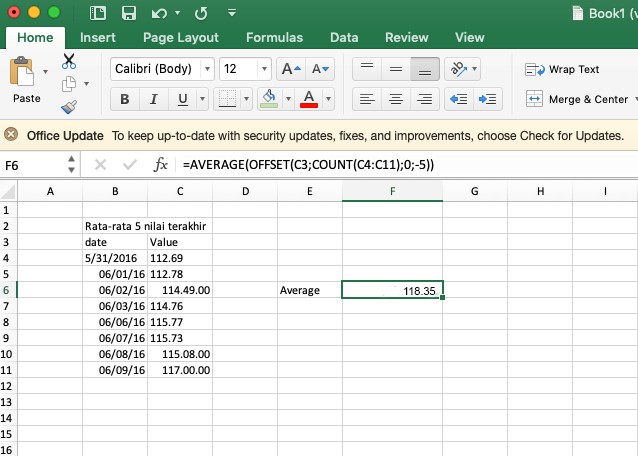The height and width of the screenshot is (456, 638).
Task: Dismiss the Office Update notification bar
Action: pyautogui.click(x=11, y=135)
